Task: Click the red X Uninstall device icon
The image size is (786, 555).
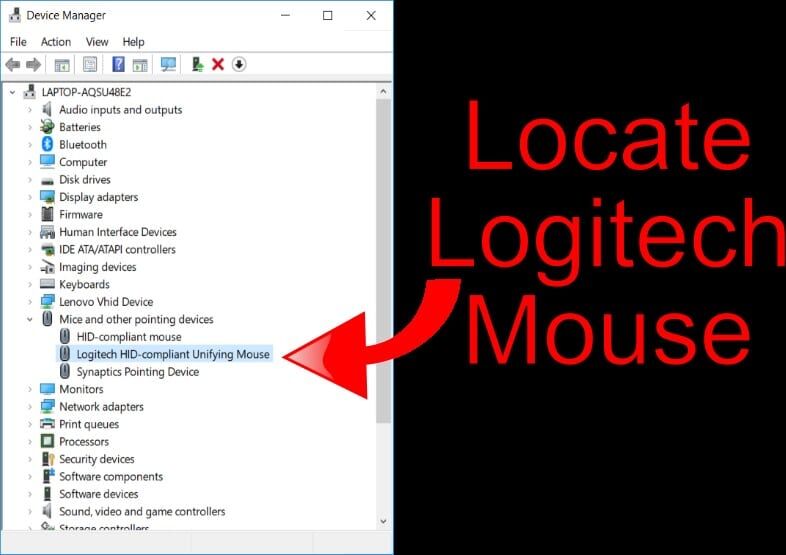Action: point(218,64)
